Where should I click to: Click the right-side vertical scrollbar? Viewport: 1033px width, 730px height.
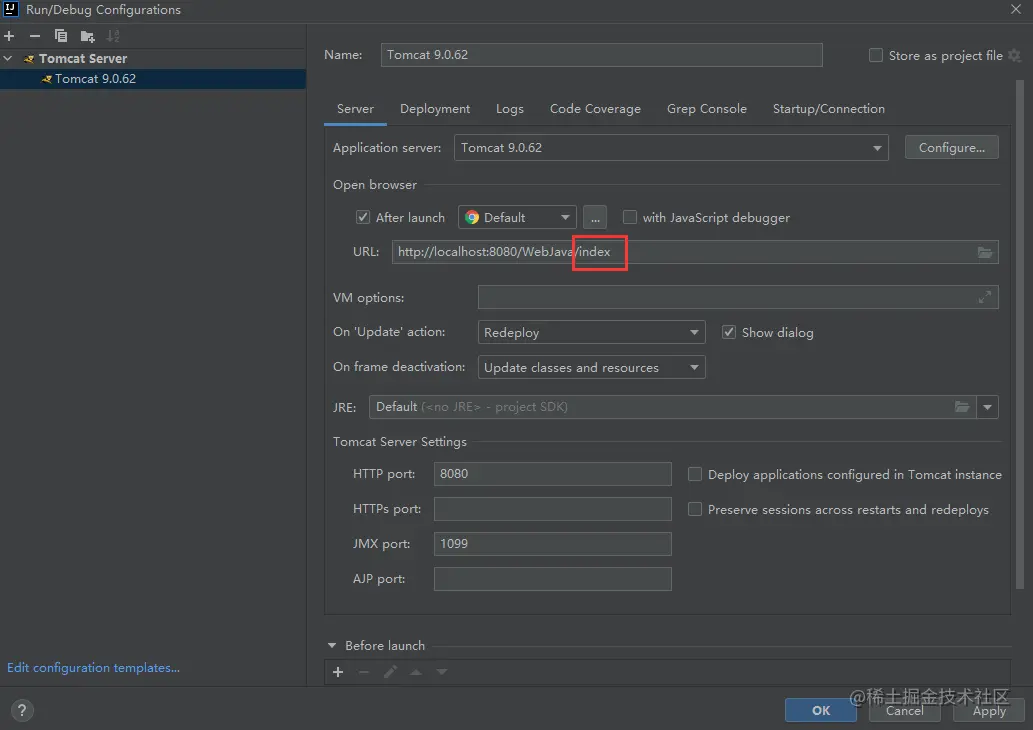[x=1020, y=334]
